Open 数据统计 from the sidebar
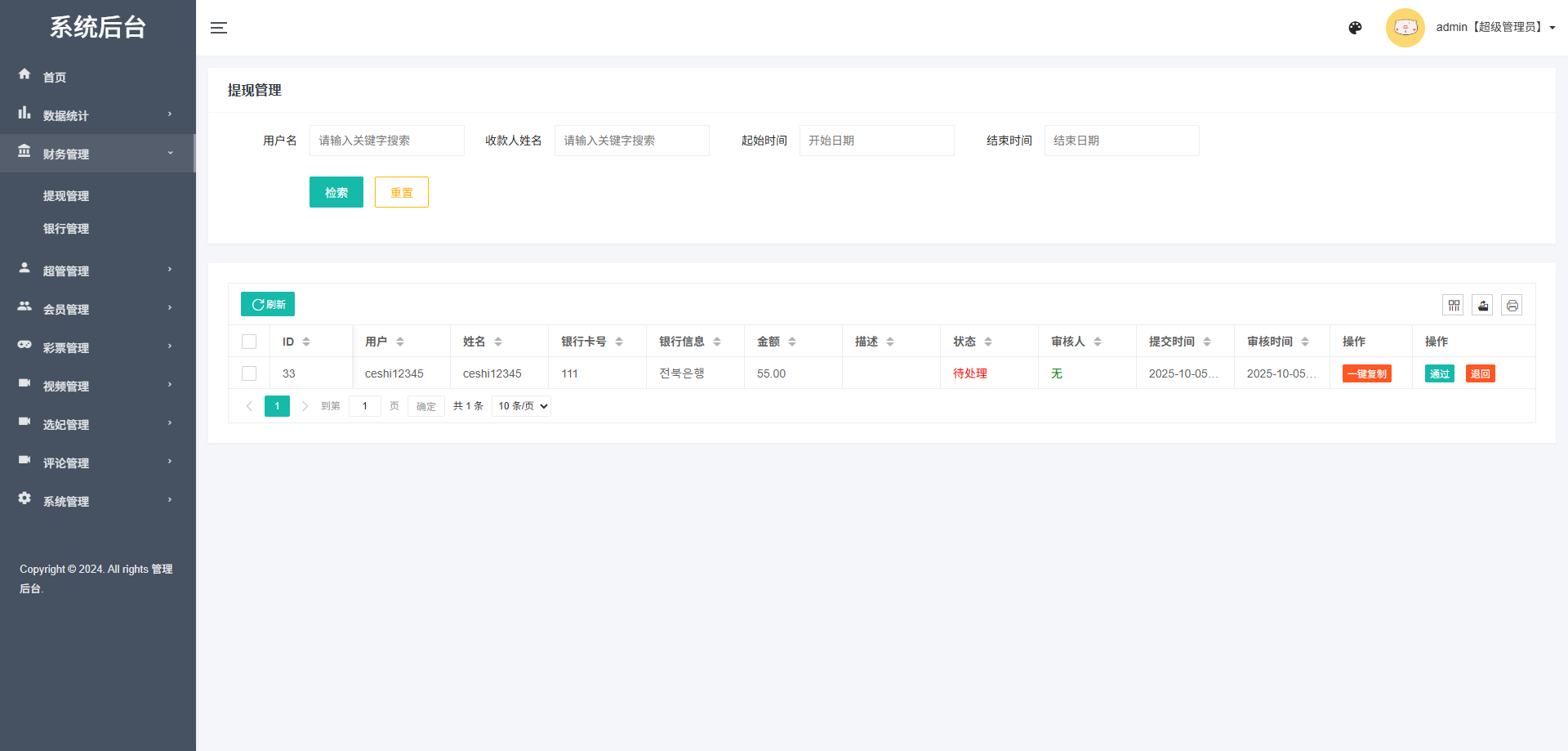 (65, 114)
